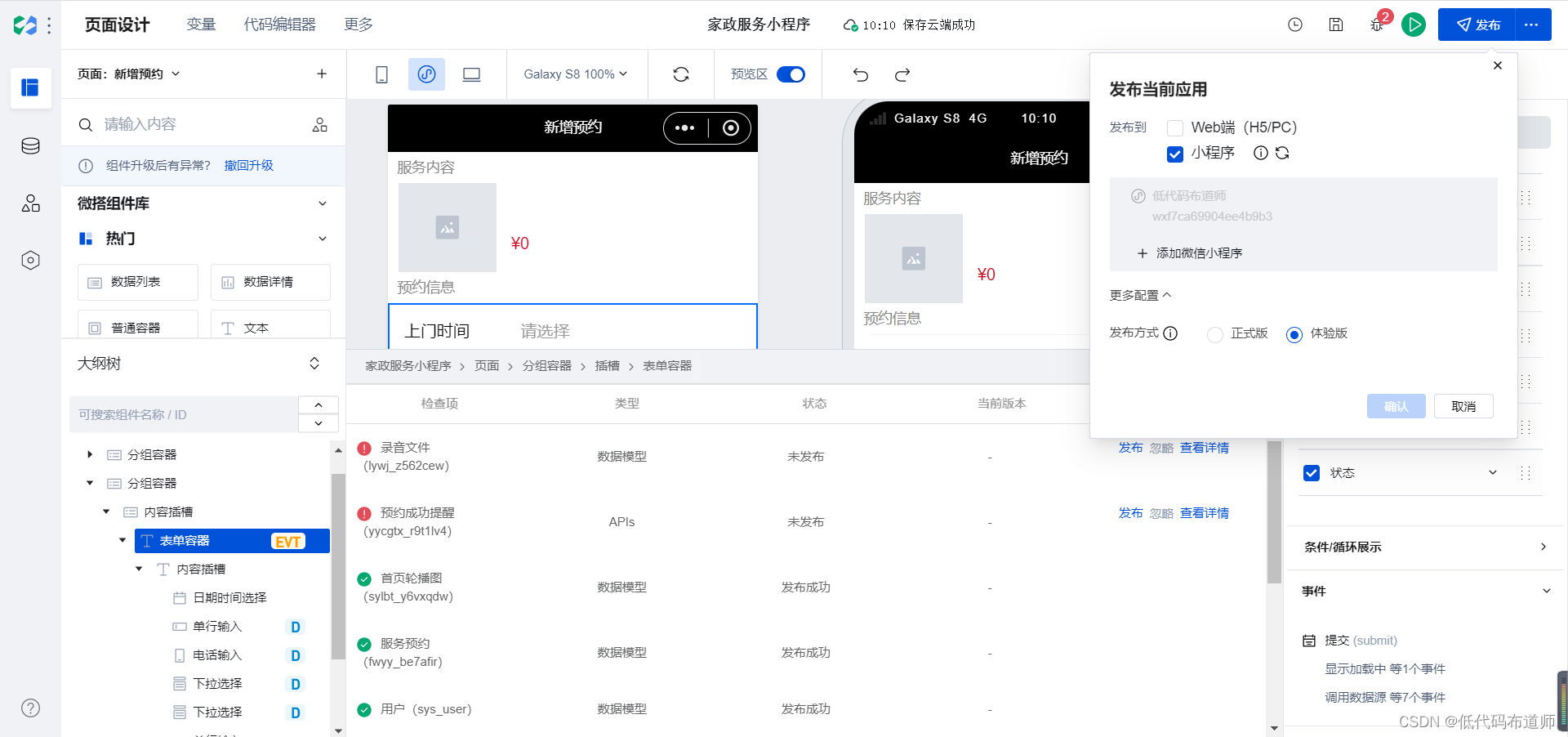Open the 页面设计 tab
1568x737 pixels.
tap(117, 25)
